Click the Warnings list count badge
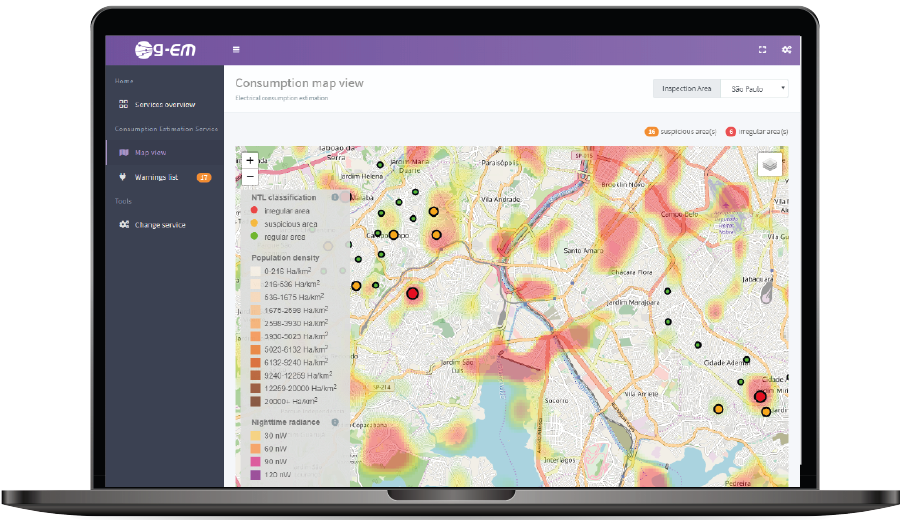Image resolution: width=900 pixels, height=520 pixels. click(204, 178)
